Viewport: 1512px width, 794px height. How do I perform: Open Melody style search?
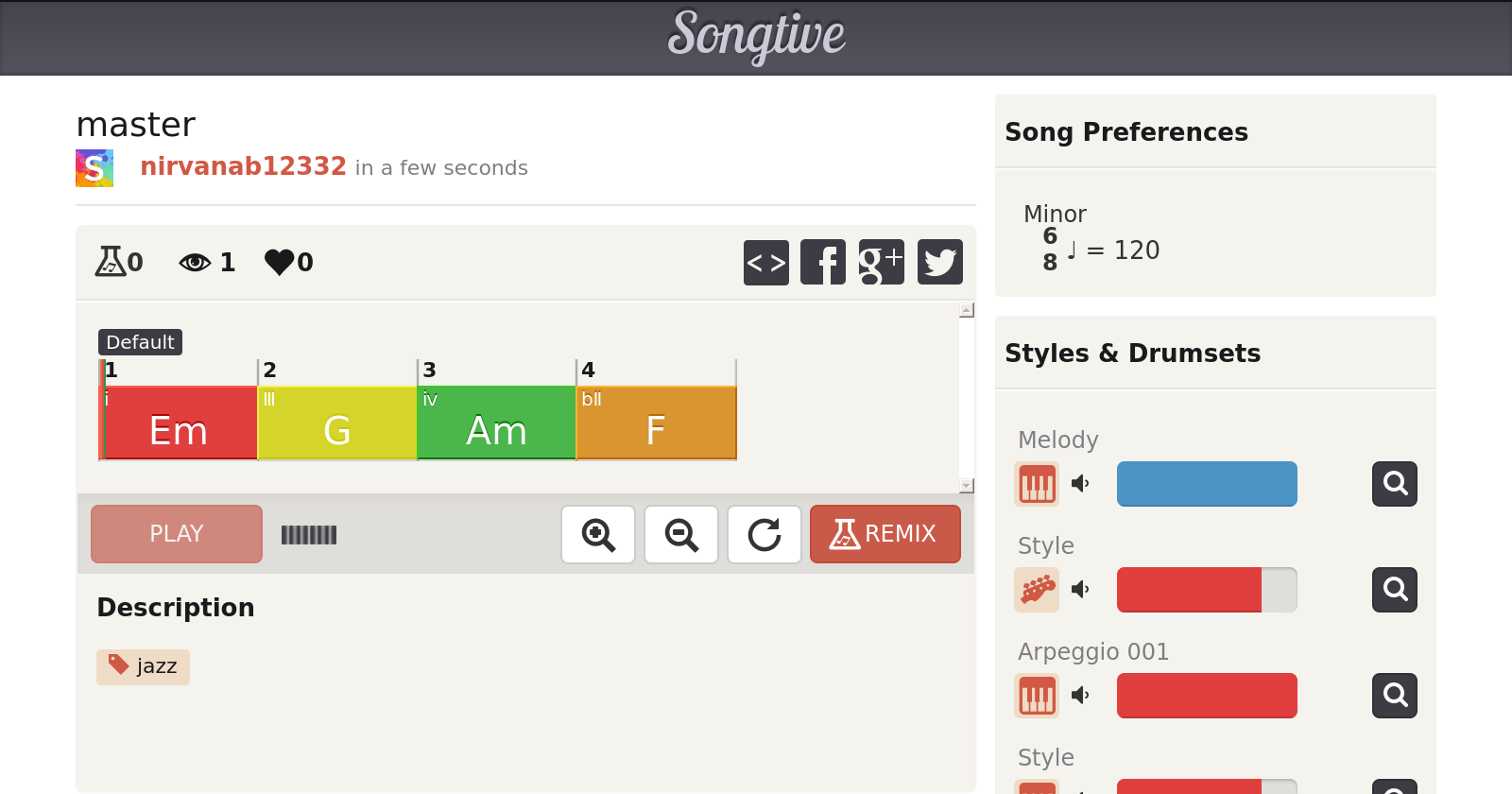[x=1395, y=484]
